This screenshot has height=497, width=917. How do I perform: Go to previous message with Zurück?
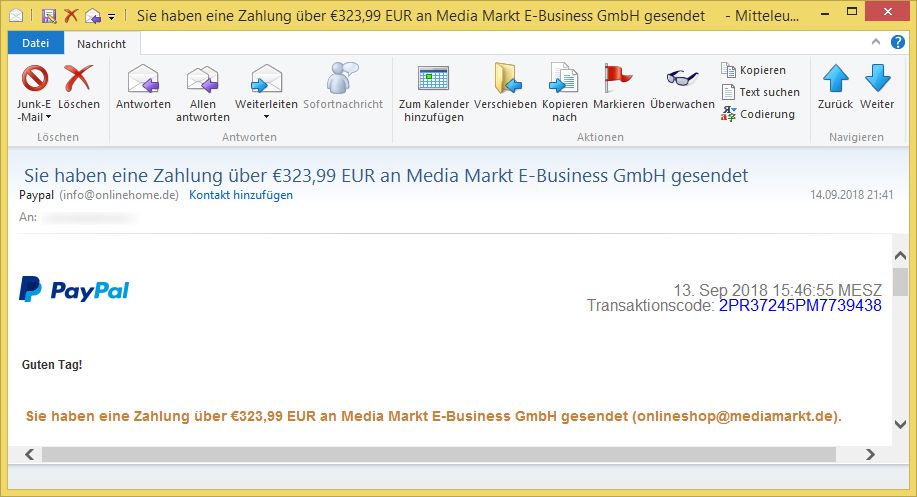(x=835, y=87)
